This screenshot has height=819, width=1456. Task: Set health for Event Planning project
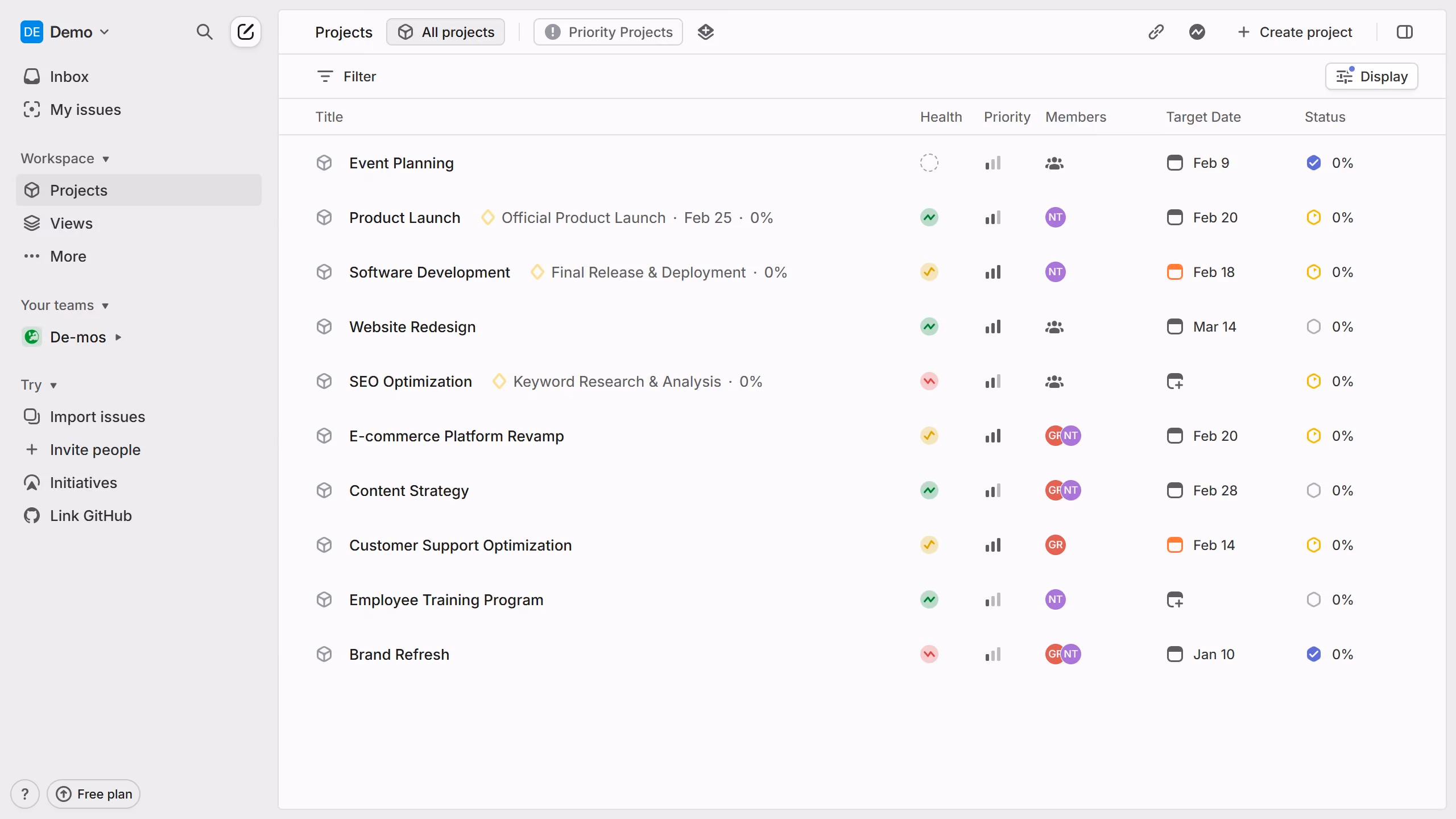[929, 163]
